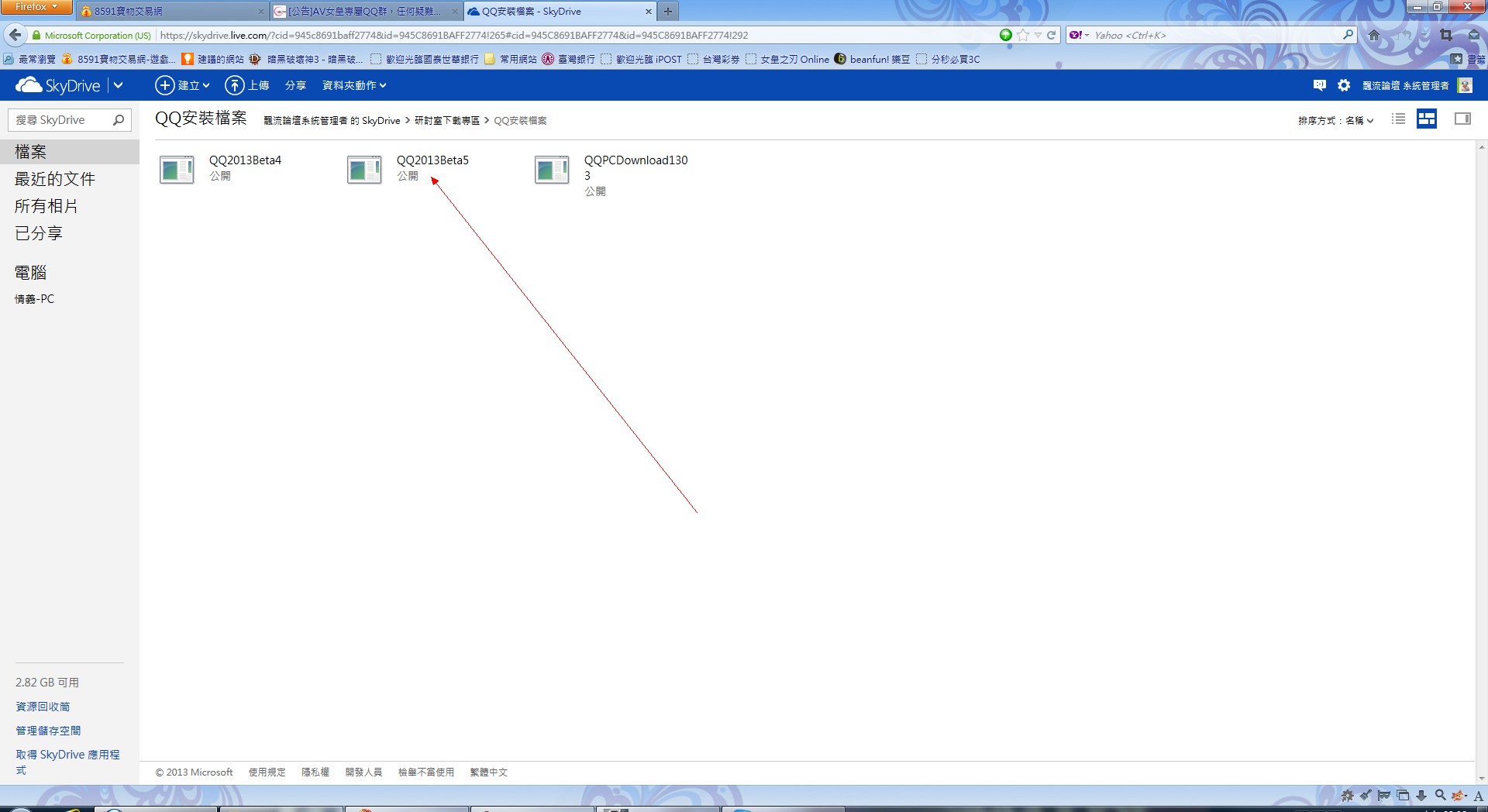Go to 飄流論壇系統管理者 的 SkyDrive breadcrumb
The image size is (1488, 812).
[332, 121]
